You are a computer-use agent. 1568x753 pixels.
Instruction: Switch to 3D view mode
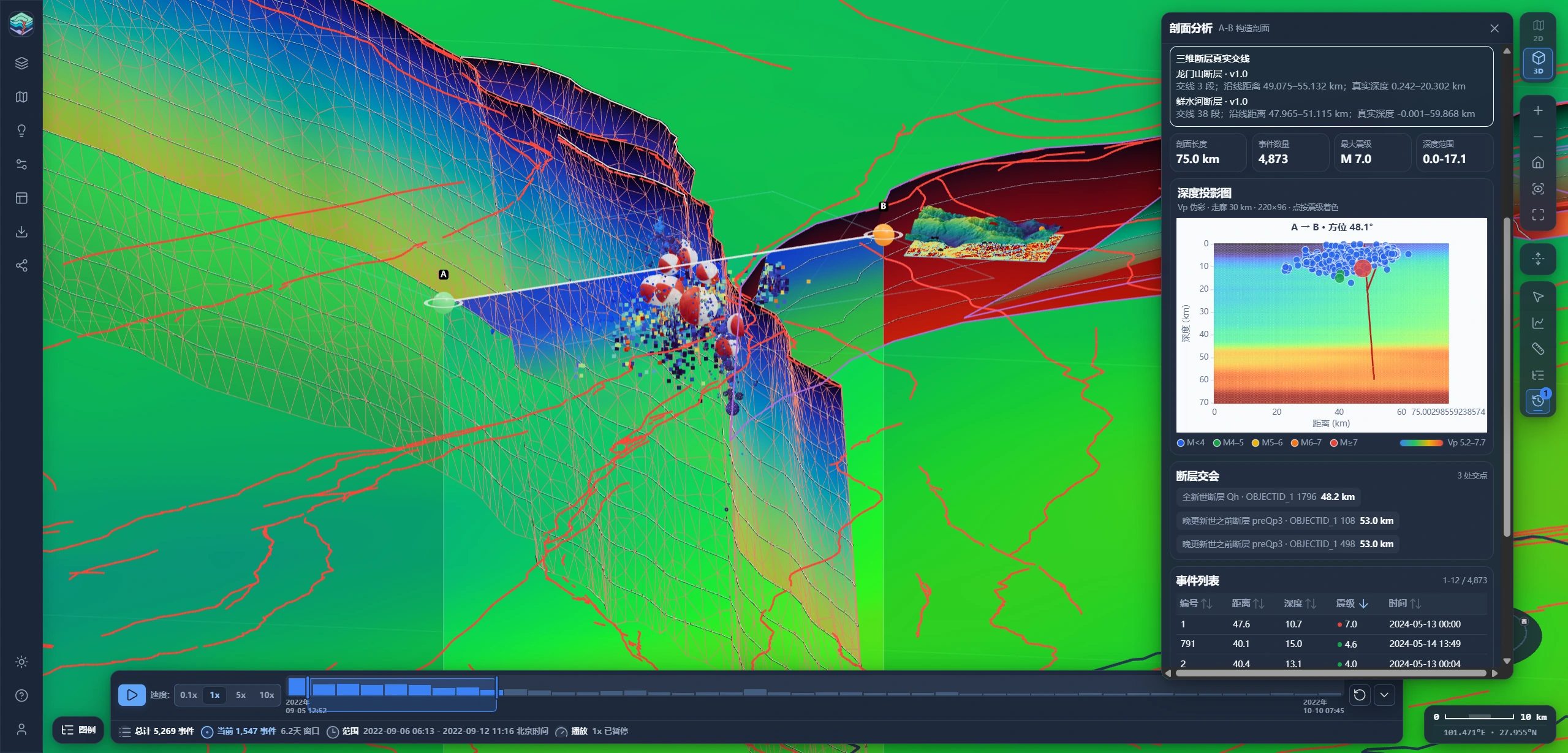pos(1538,62)
